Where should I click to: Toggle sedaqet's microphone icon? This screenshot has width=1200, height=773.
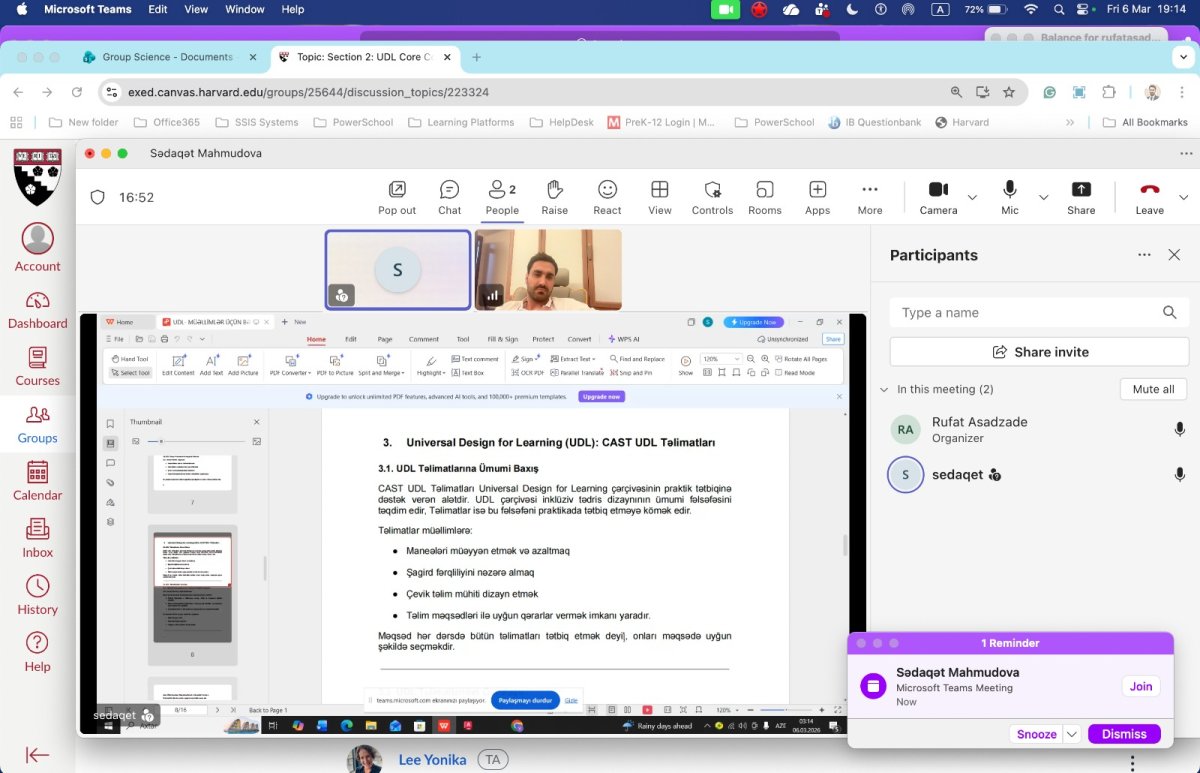[1180, 475]
